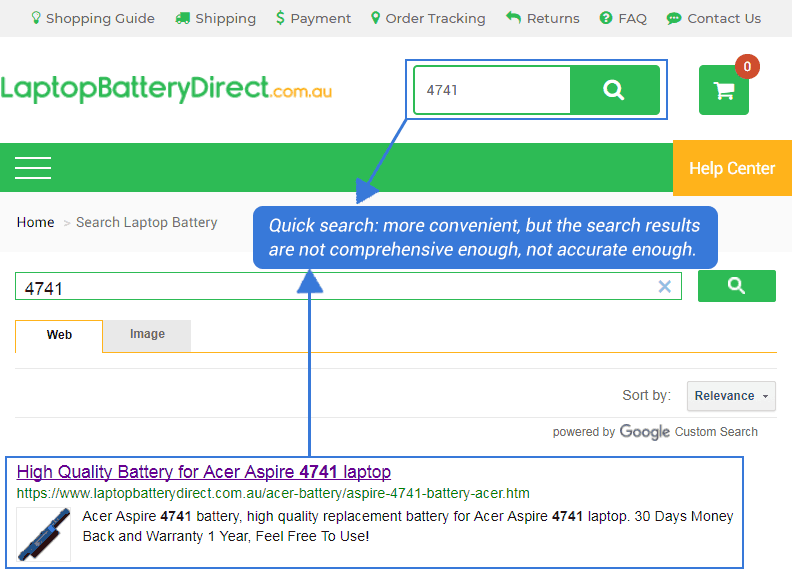Open the shopping cart
The width and height of the screenshot is (792, 574).
[x=723, y=90]
